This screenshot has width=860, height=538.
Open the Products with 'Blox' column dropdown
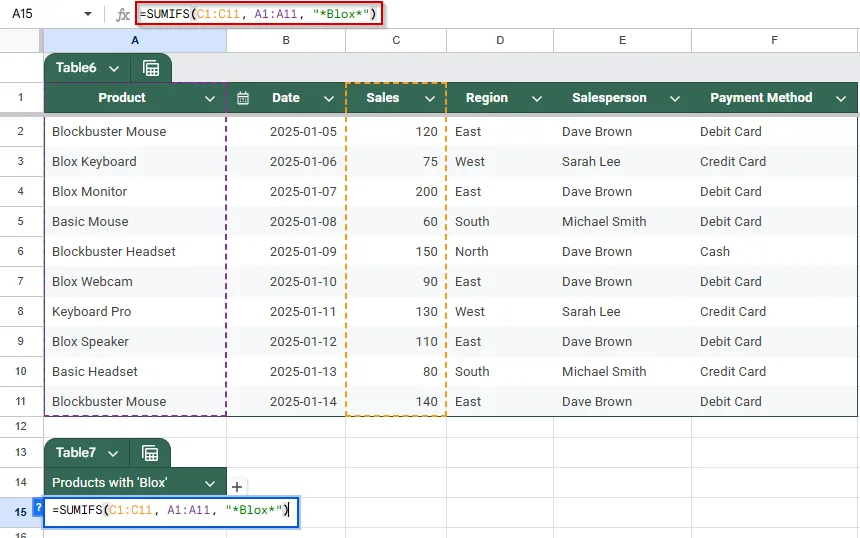pyautogui.click(x=210, y=483)
